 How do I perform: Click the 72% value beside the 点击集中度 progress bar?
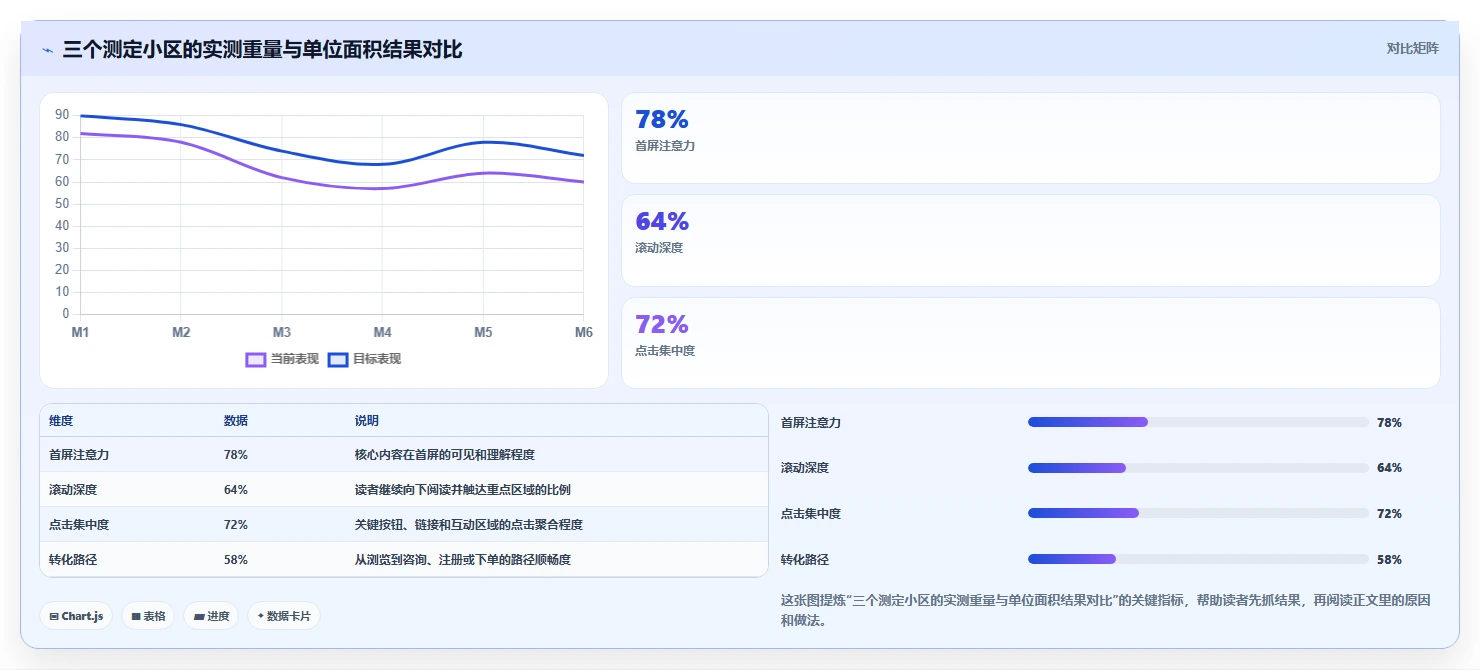tap(1389, 514)
